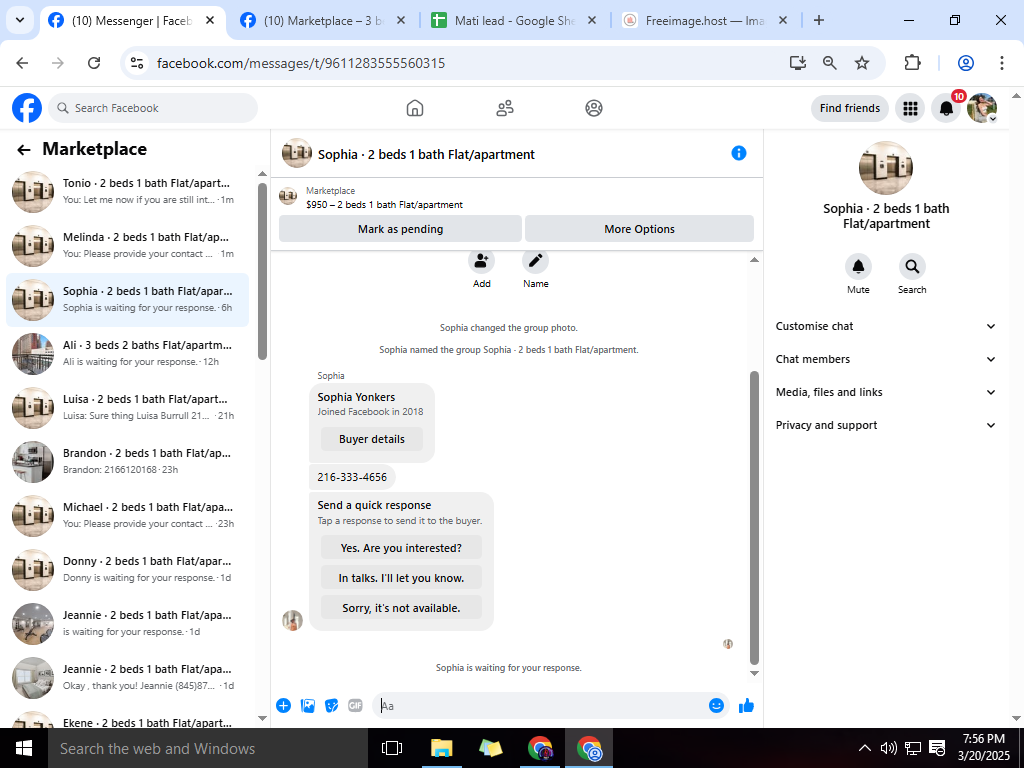Open Chrome extensions puzzle icon
1024x768 pixels.
(x=912, y=63)
